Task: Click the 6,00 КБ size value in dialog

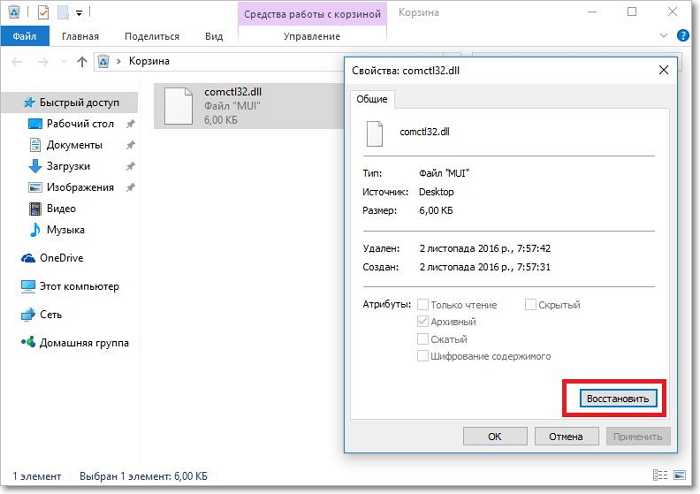Action: pos(436,211)
